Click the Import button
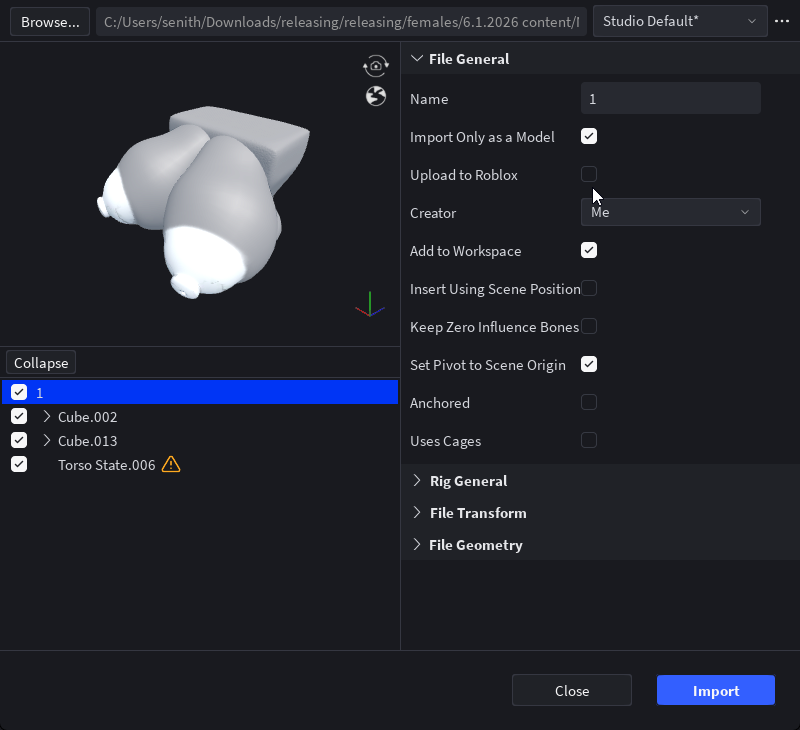 click(716, 691)
